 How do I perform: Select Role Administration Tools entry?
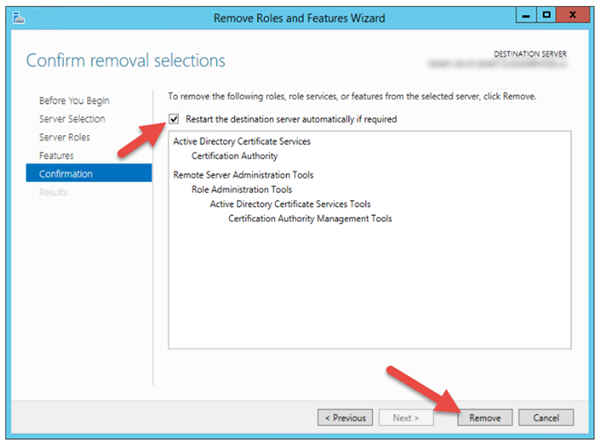pos(242,189)
